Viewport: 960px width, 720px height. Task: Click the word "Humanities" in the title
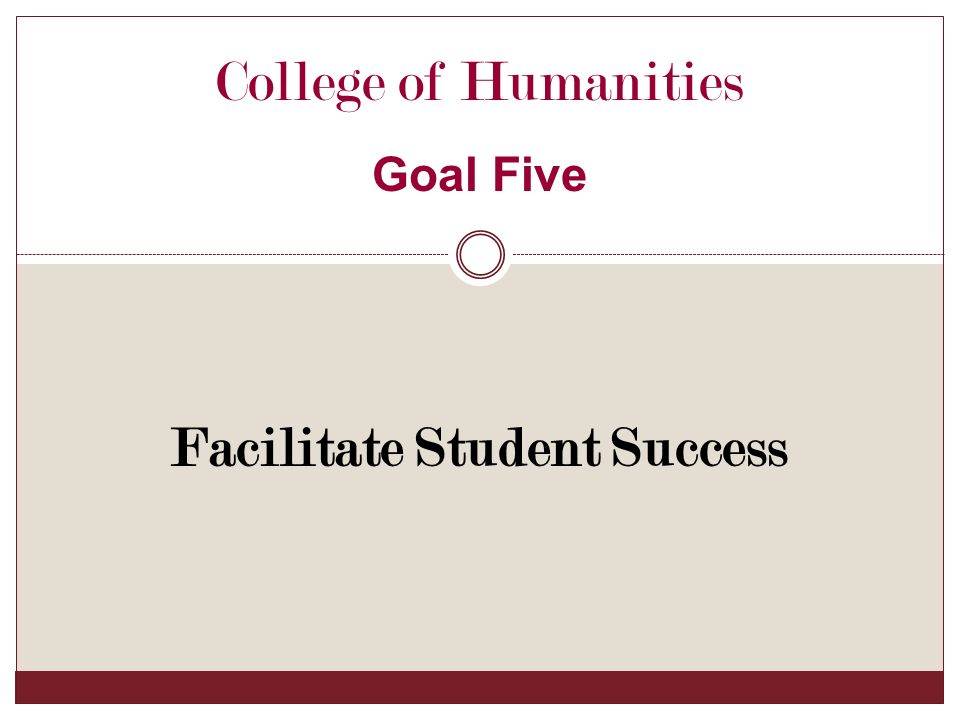click(x=602, y=81)
